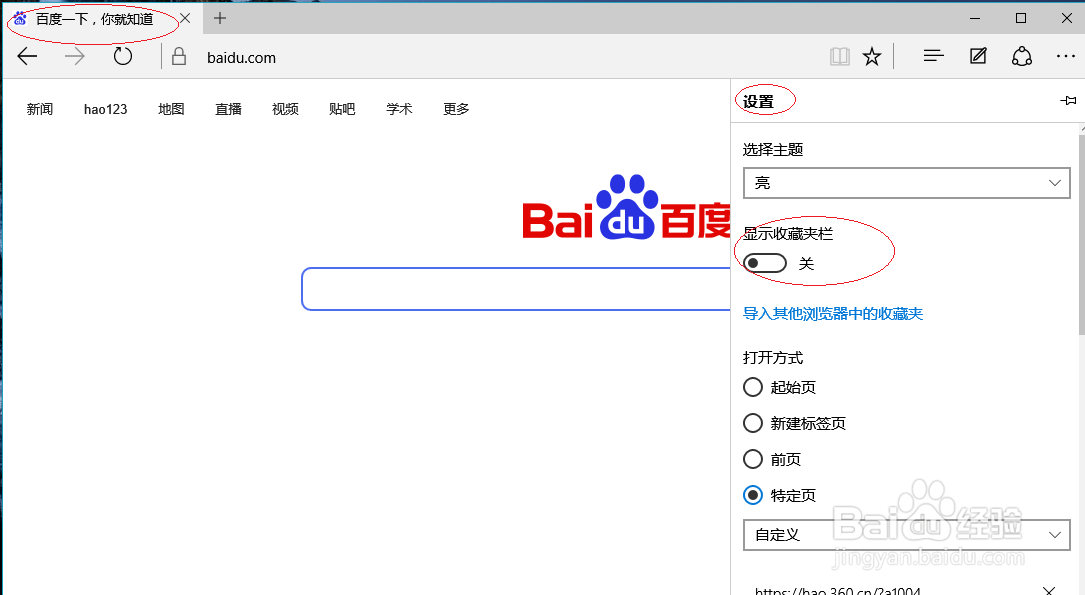The image size is (1085, 595).
Task: Open Reading view book icon
Action: [x=839, y=56]
